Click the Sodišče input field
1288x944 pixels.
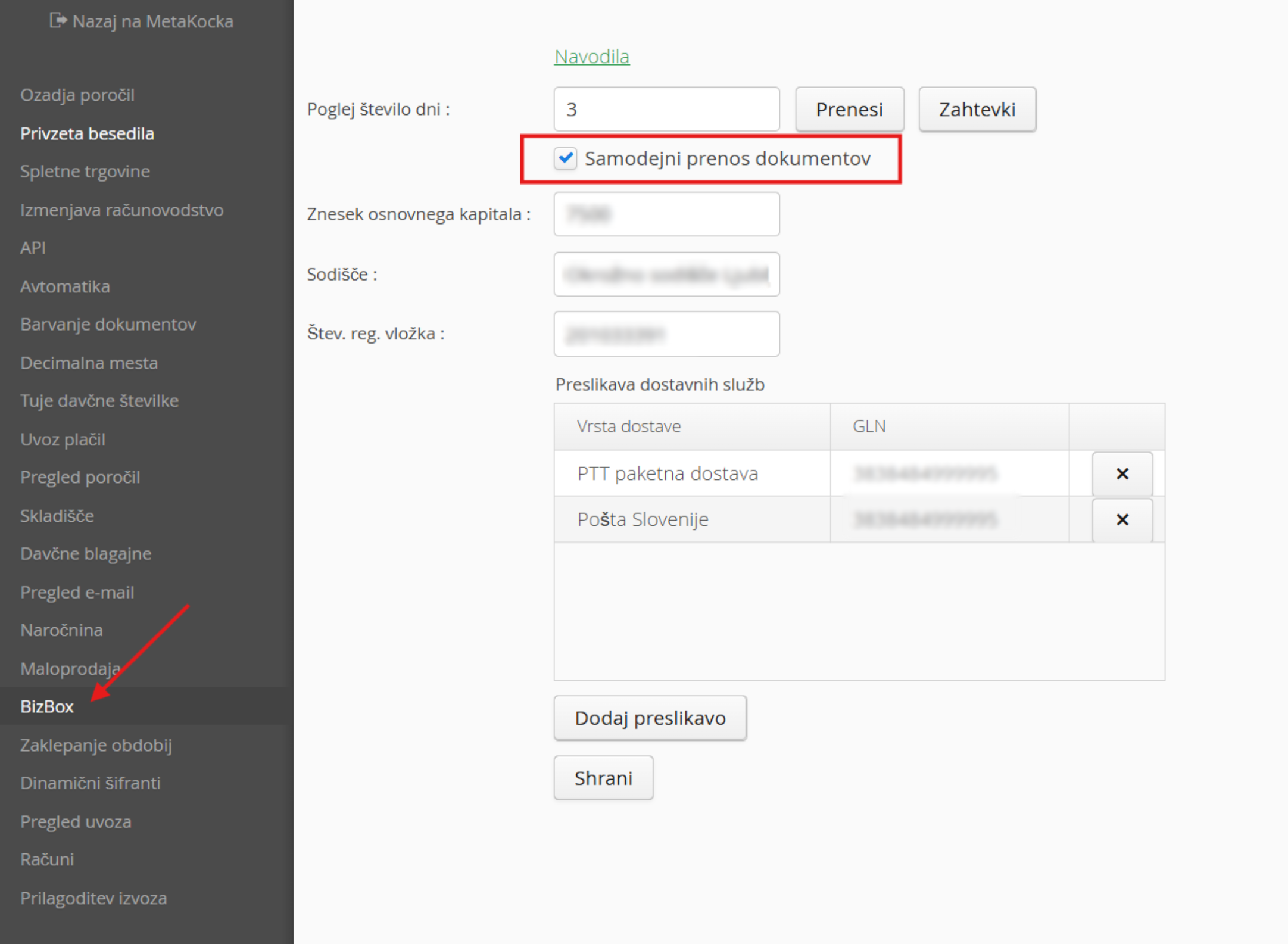666,274
